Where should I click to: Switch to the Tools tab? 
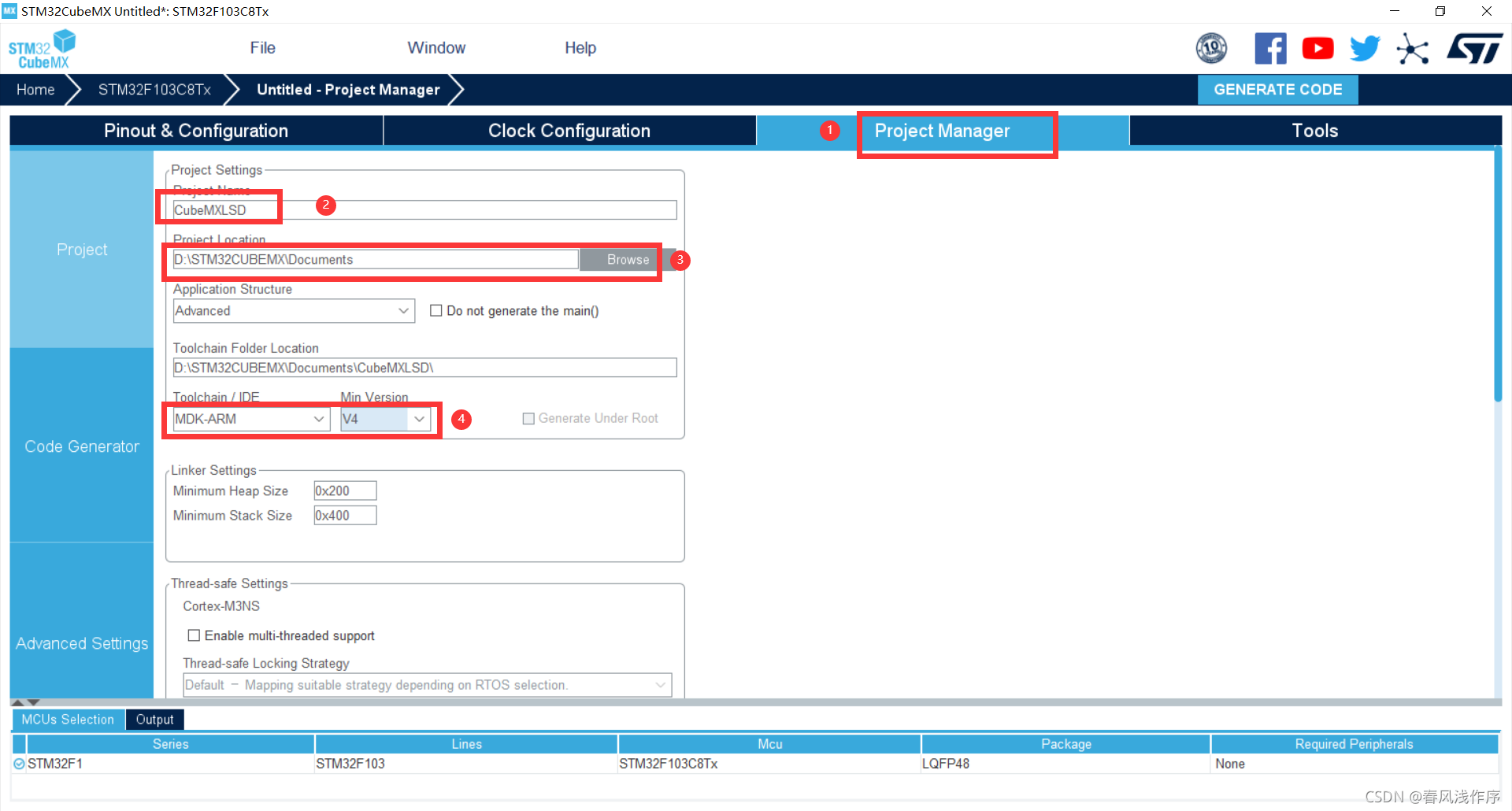pos(1315,131)
